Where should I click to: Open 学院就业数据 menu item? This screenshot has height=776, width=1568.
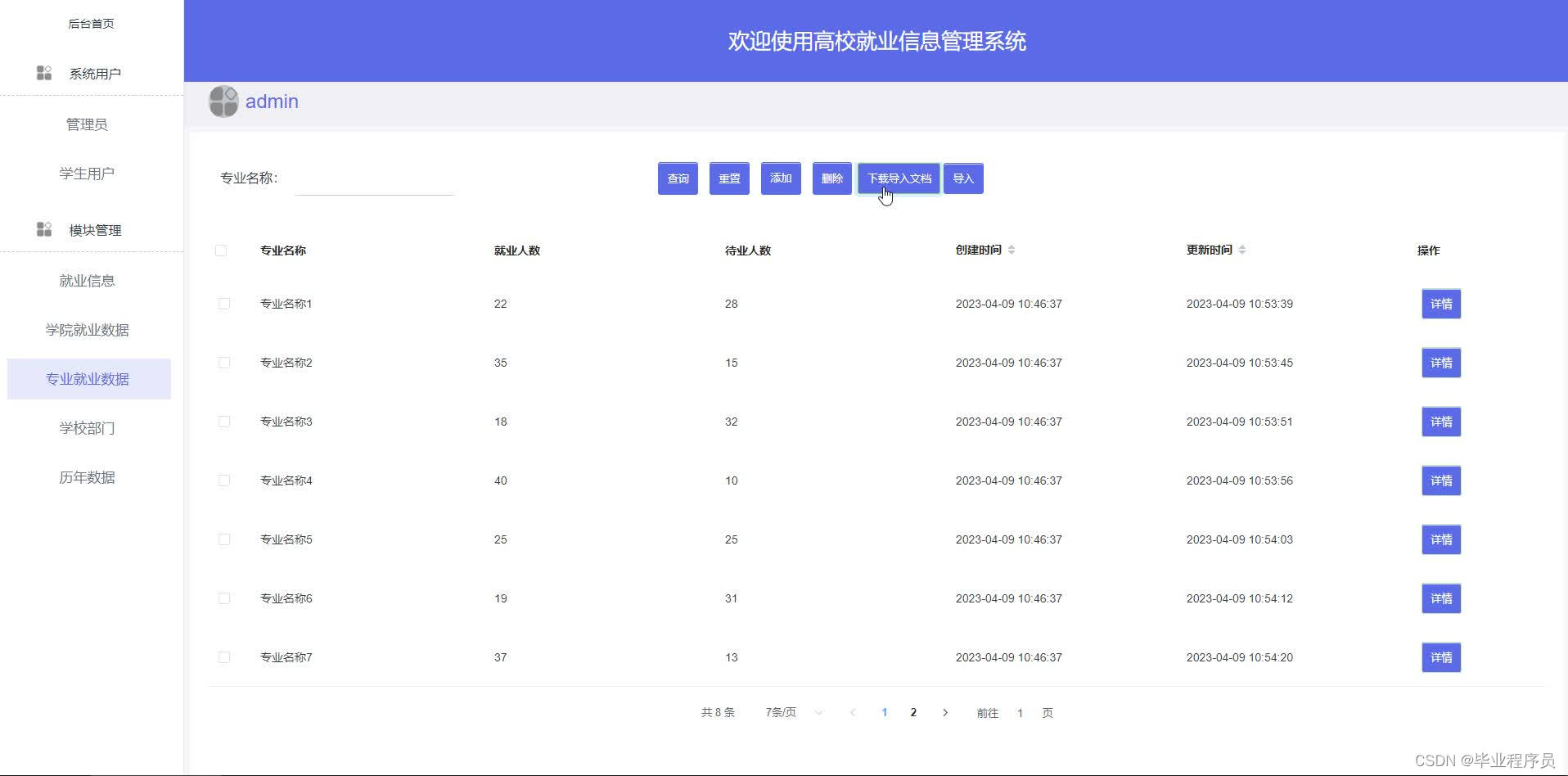(x=87, y=330)
